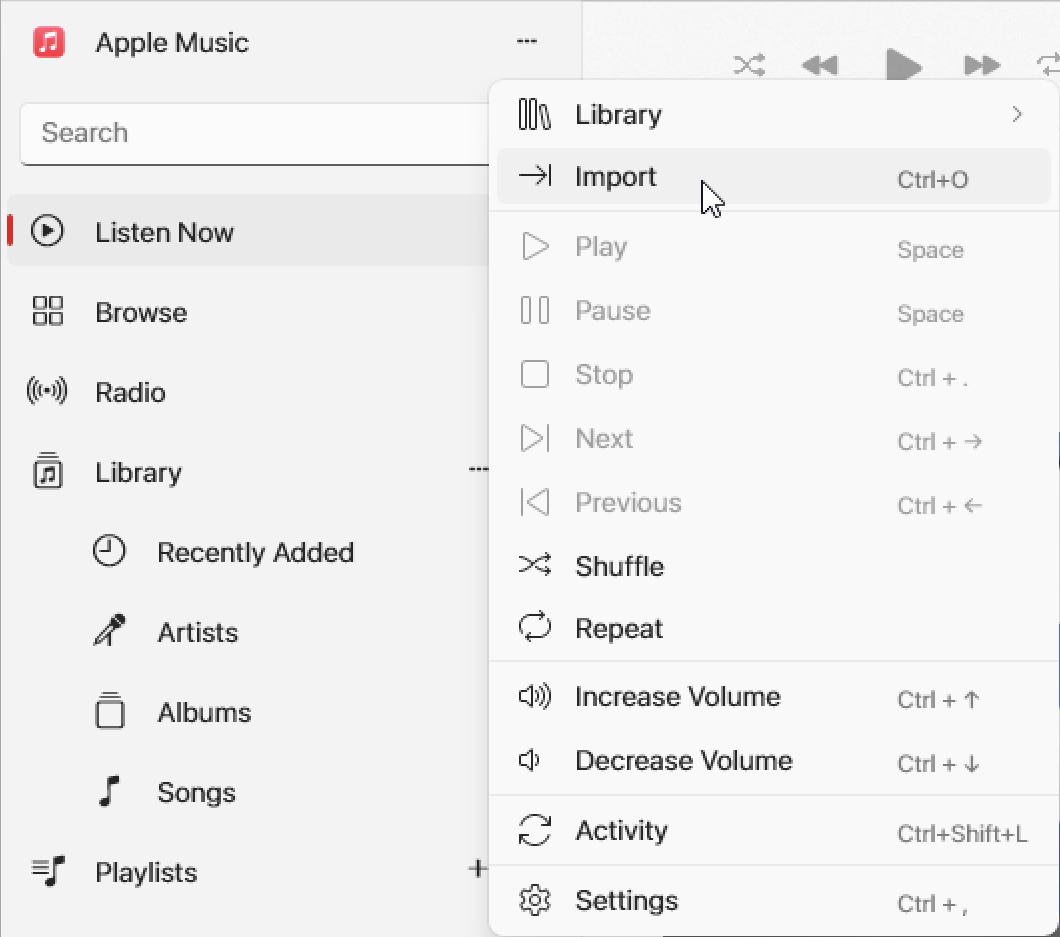Open the three-dot menu beside Apple Music
This screenshot has height=937, width=1060.
click(x=527, y=41)
